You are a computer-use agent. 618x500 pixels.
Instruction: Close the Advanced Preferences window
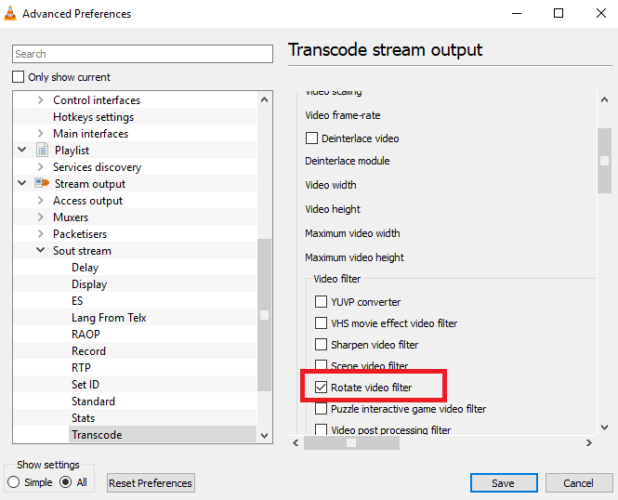coord(601,13)
